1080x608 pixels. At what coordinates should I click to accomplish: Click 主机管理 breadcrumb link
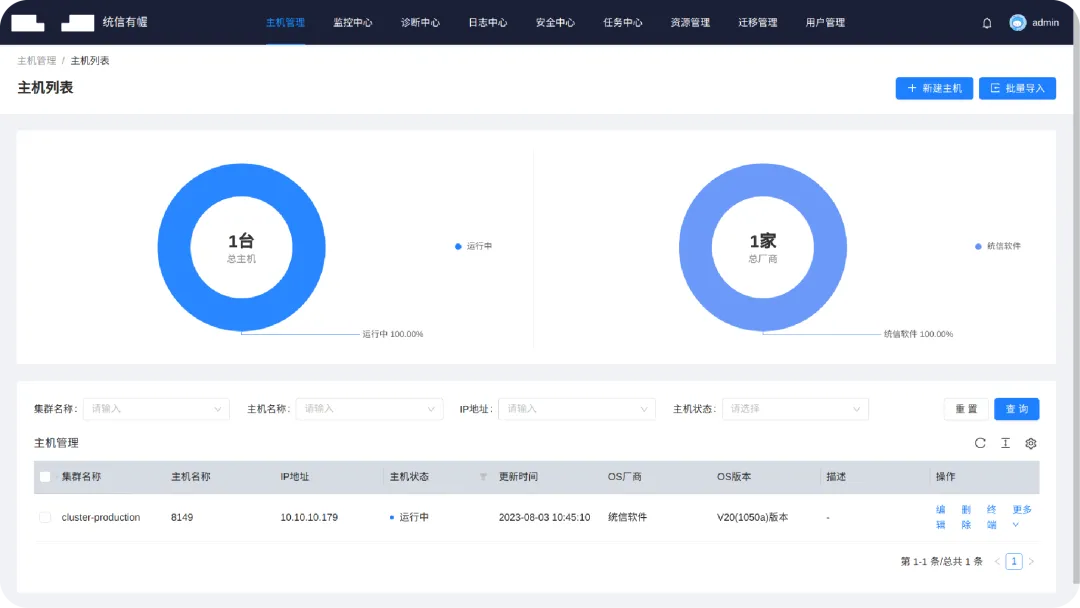37,61
